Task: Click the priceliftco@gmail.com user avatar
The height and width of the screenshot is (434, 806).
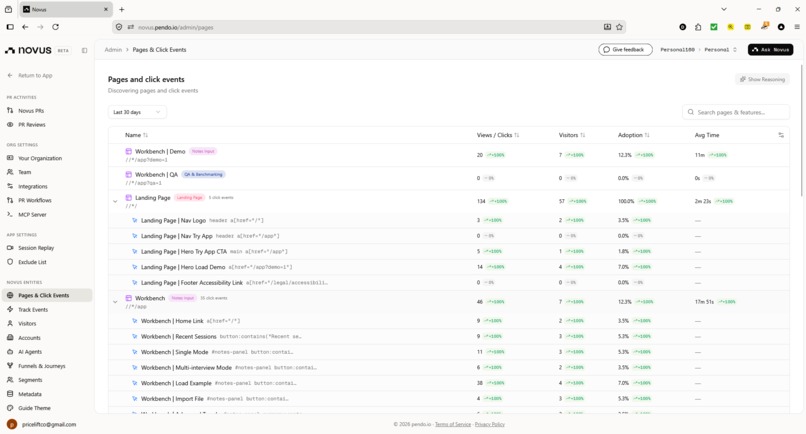Action: pos(12,424)
